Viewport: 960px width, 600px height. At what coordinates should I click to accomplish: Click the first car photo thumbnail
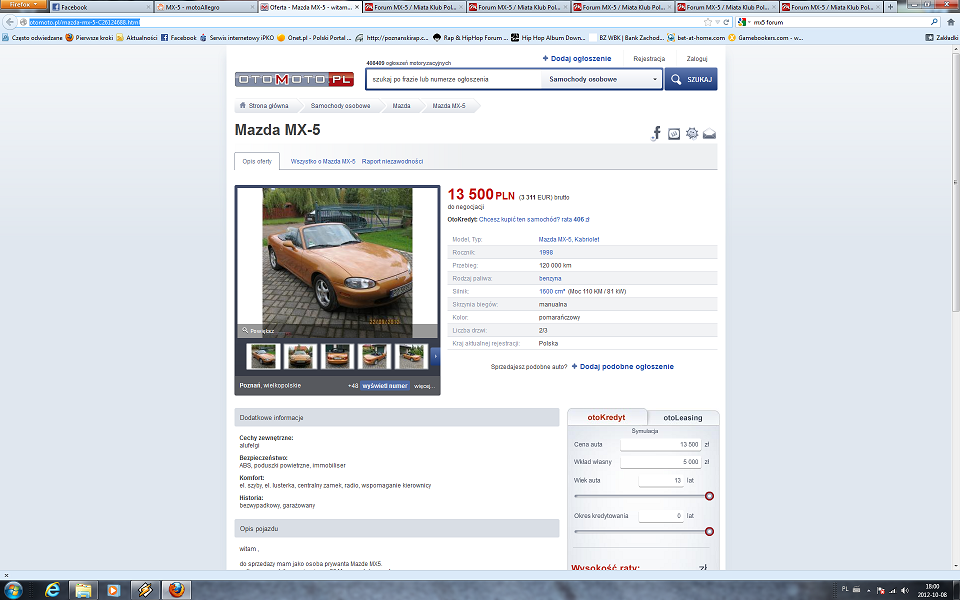click(x=263, y=356)
